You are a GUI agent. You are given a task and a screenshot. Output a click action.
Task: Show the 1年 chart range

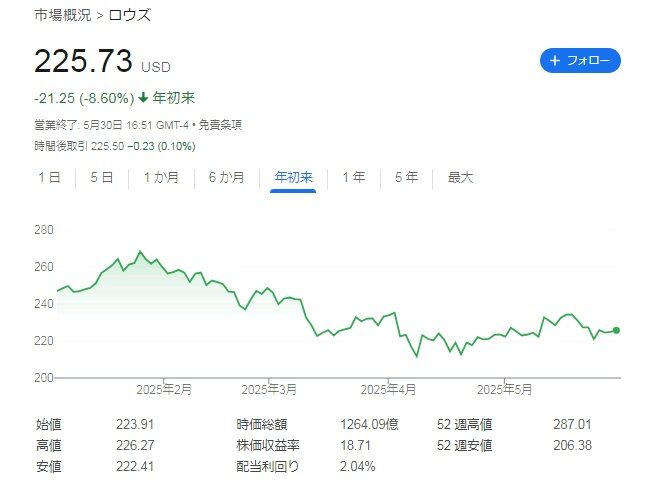click(x=354, y=178)
